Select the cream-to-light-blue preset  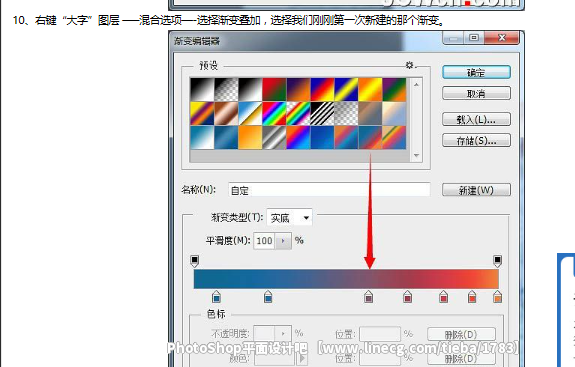(394, 113)
